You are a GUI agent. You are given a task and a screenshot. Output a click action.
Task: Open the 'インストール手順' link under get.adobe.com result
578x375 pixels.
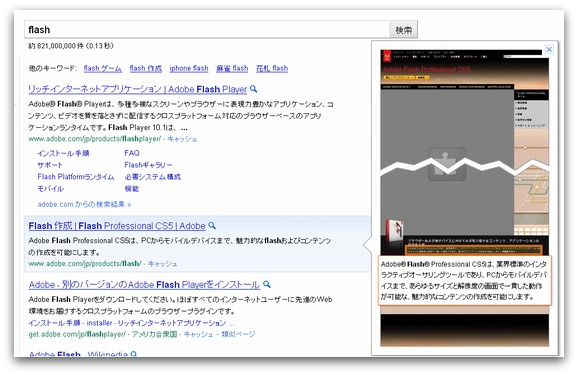(x=55, y=323)
